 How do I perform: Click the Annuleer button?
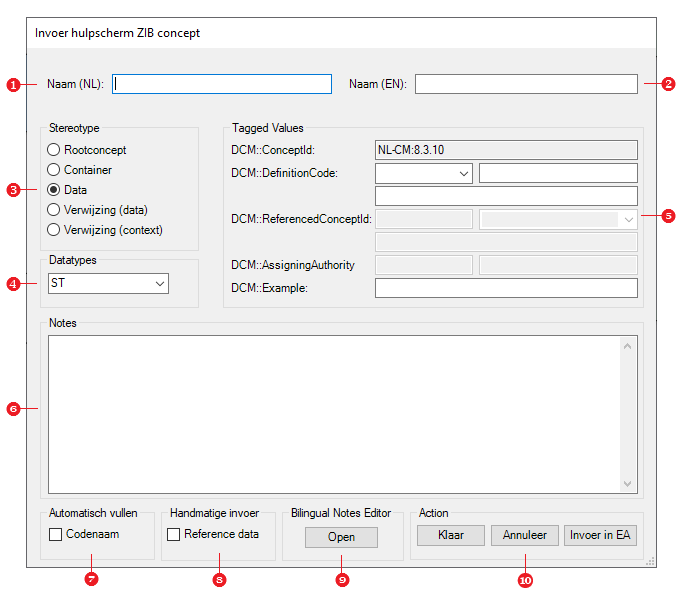point(525,535)
